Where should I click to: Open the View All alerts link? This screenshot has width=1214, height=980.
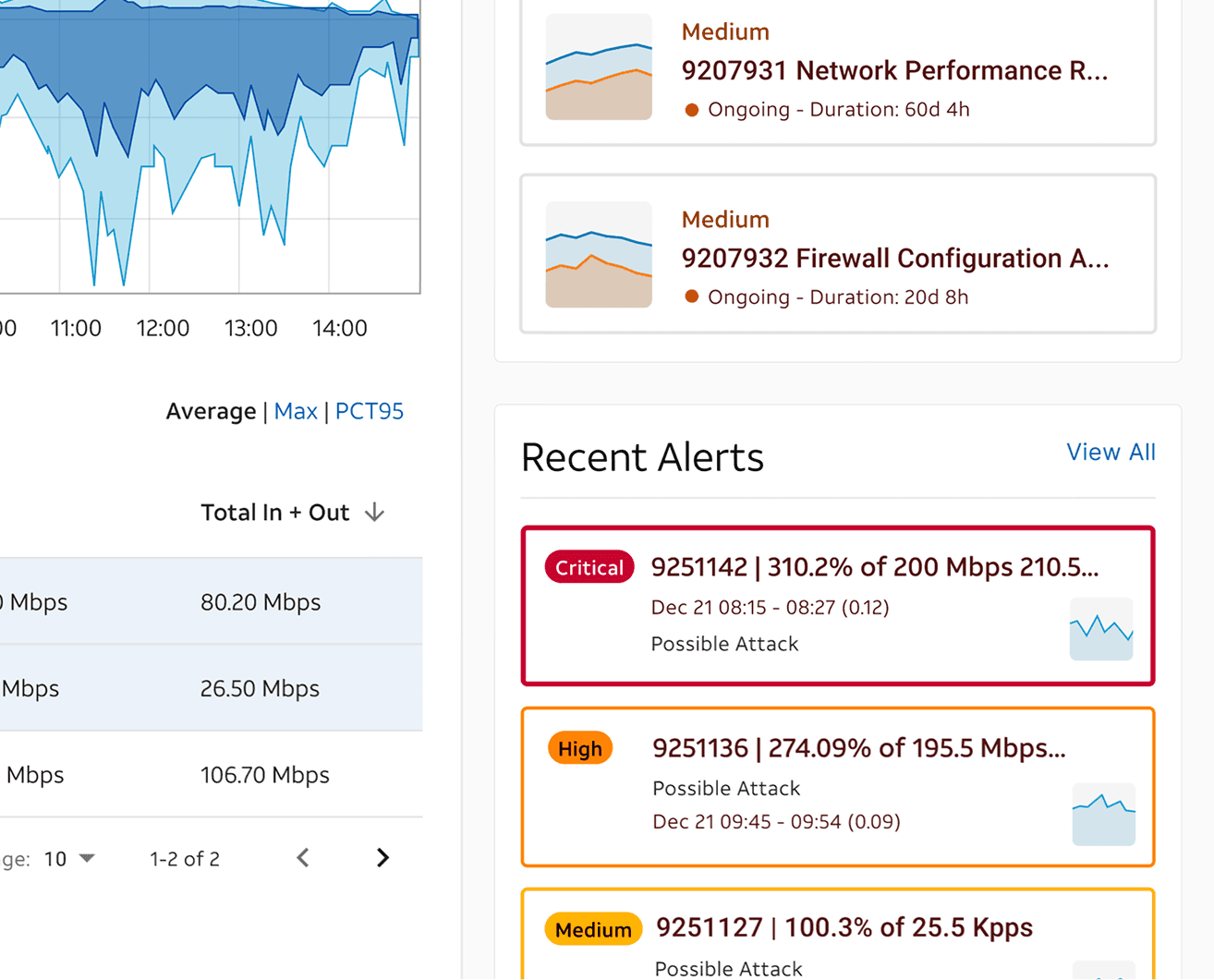[1111, 452]
